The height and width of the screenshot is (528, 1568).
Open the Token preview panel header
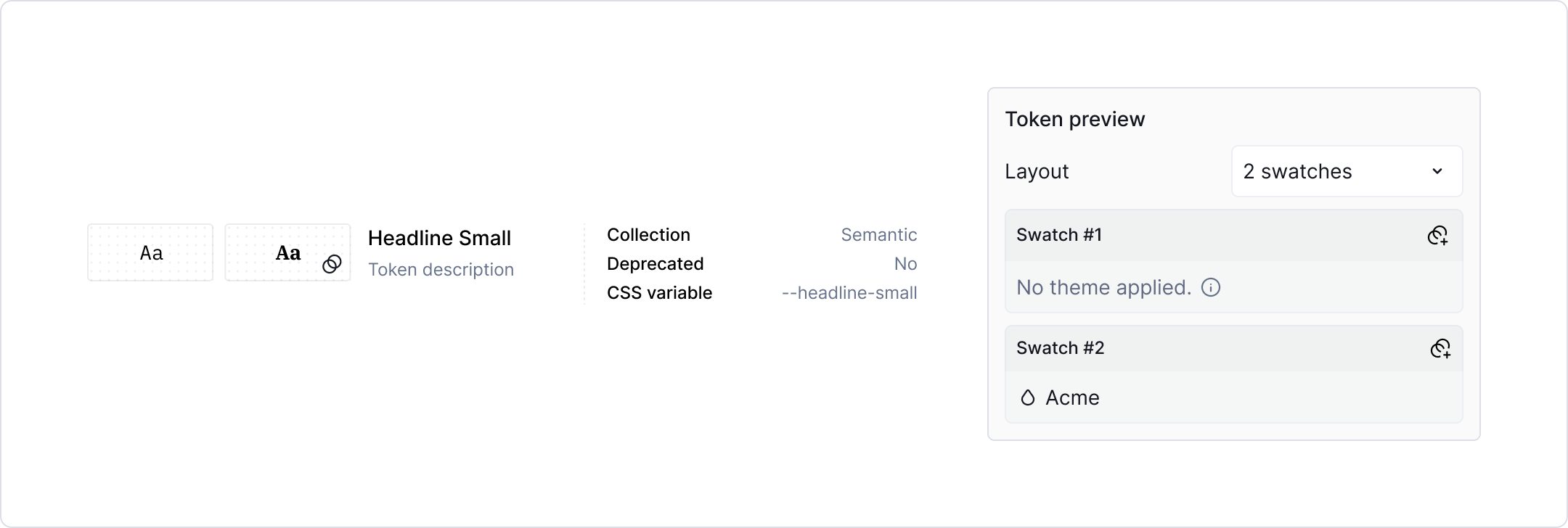(x=1075, y=119)
